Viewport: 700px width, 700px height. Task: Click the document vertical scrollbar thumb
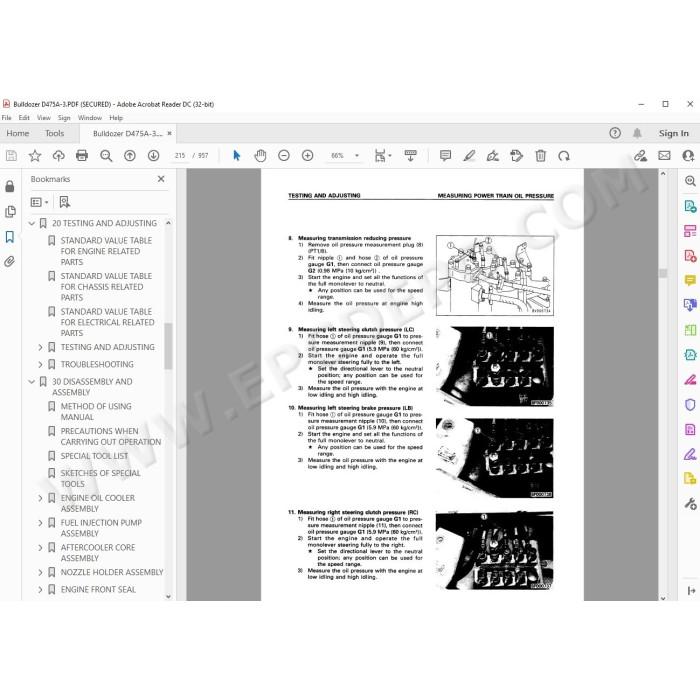pos(663,273)
